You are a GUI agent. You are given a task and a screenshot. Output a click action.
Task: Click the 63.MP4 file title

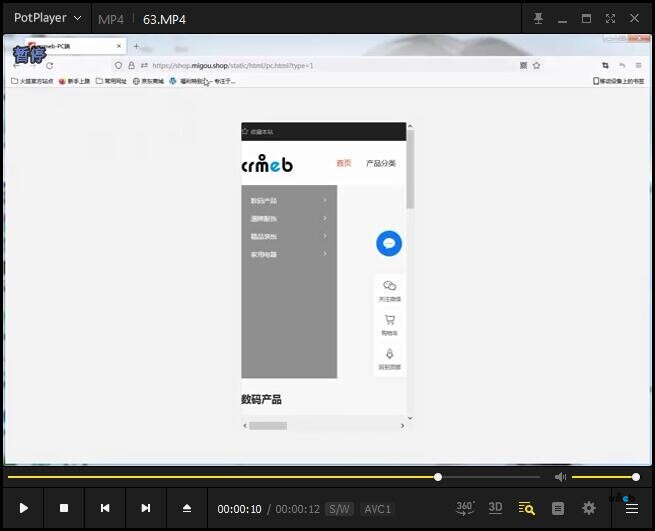[x=164, y=19]
